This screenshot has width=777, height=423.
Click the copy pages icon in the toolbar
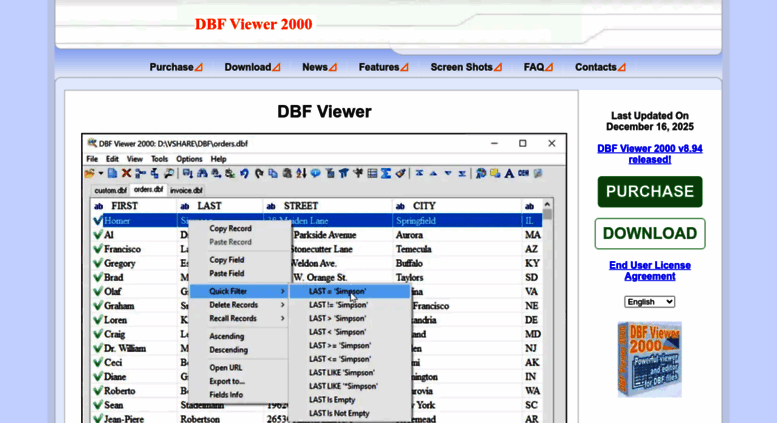point(273,173)
